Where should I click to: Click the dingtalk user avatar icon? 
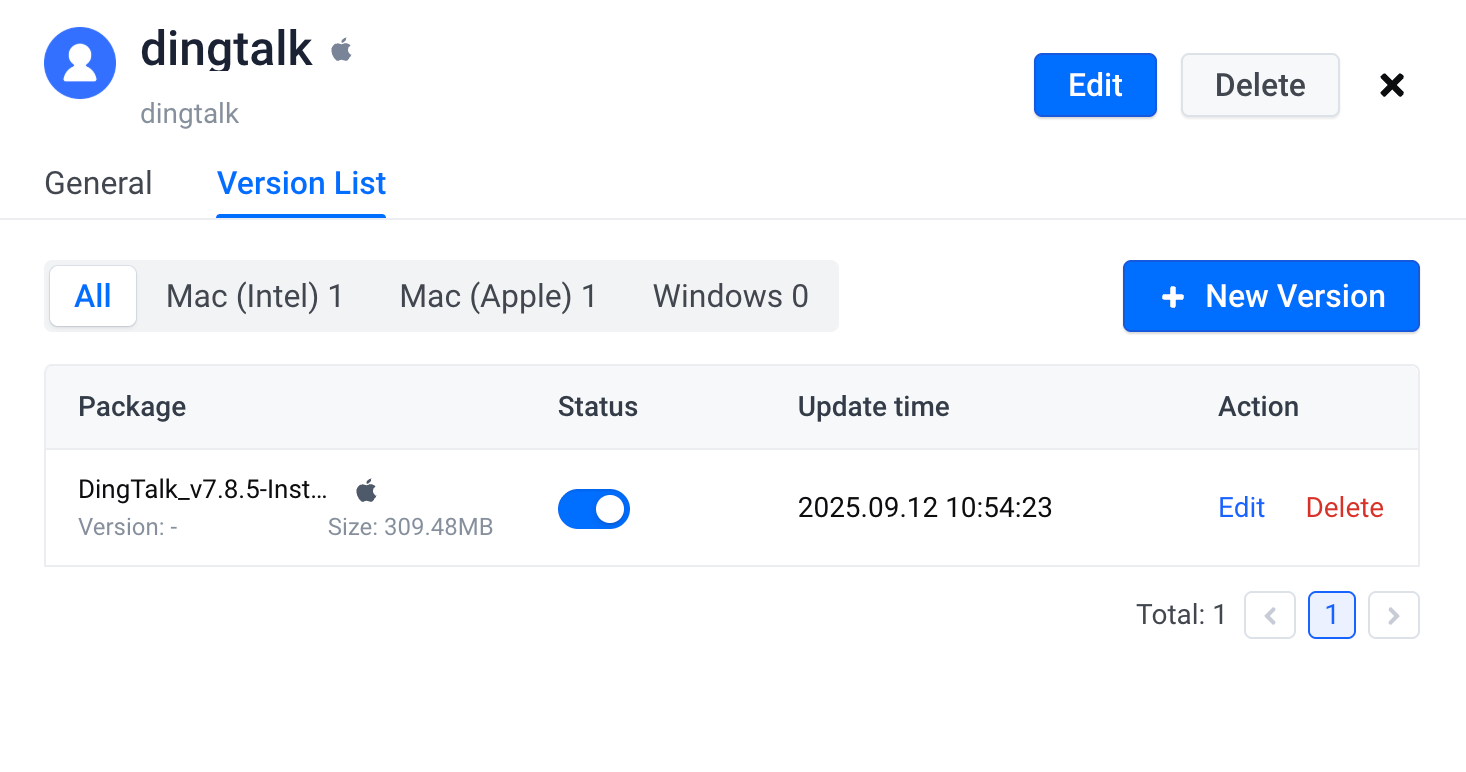click(80, 63)
